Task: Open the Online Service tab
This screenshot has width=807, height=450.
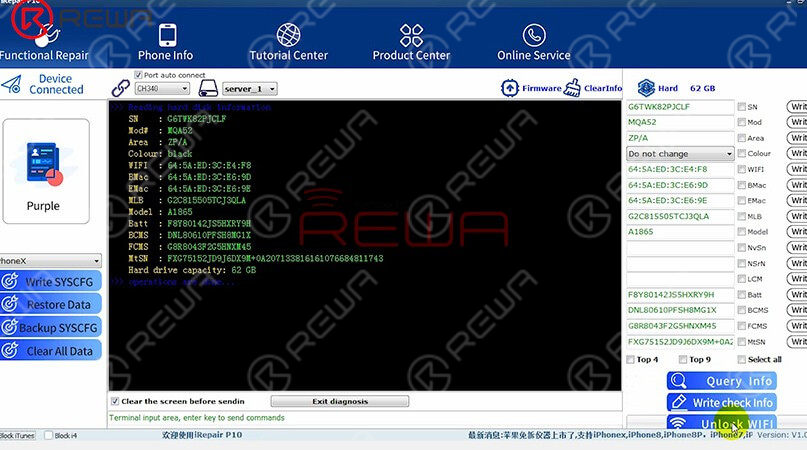Action: [534, 42]
